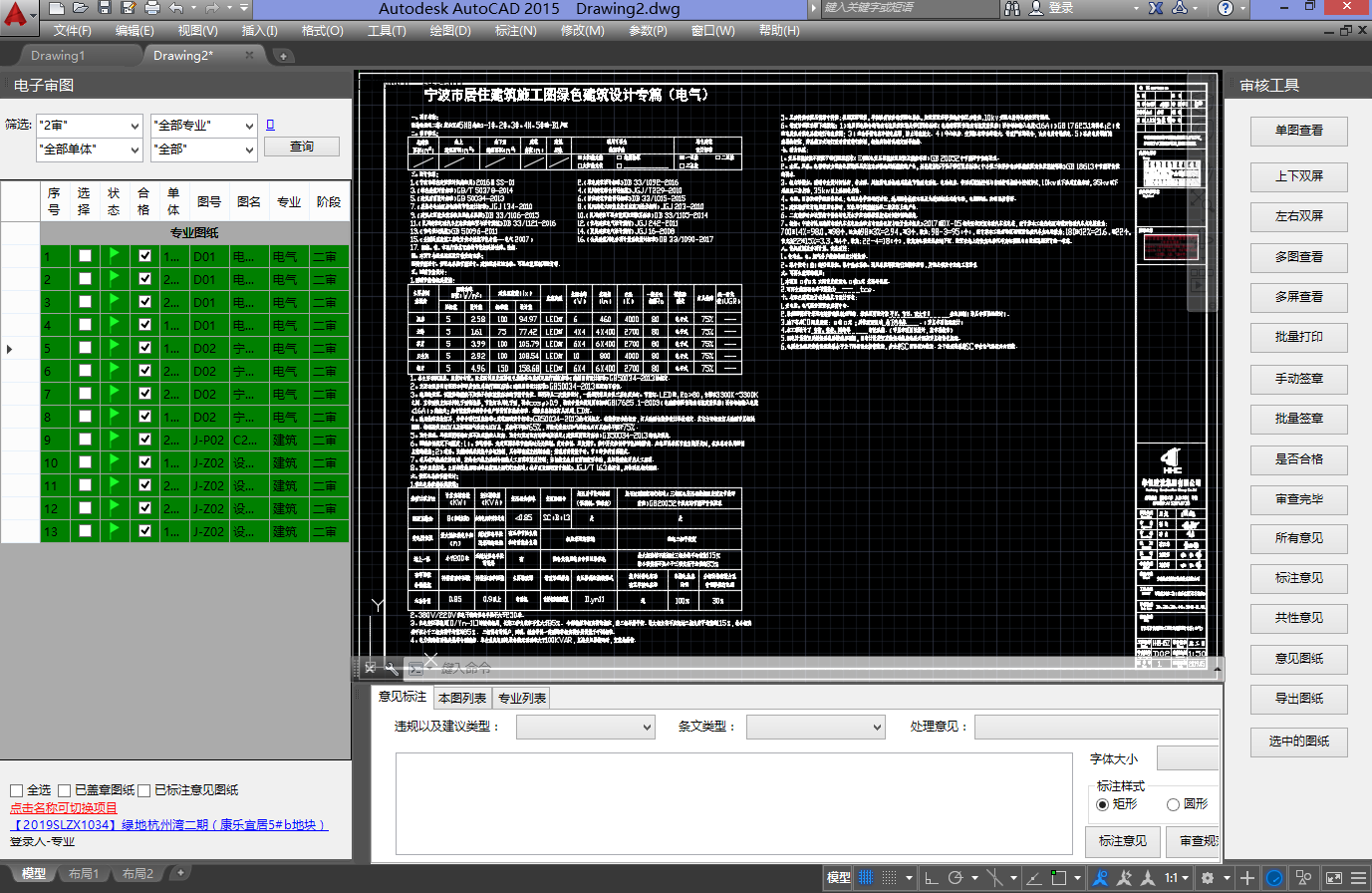Select the 圆形 radio button
This screenshot has height=893, width=1372.
(1174, 804)
